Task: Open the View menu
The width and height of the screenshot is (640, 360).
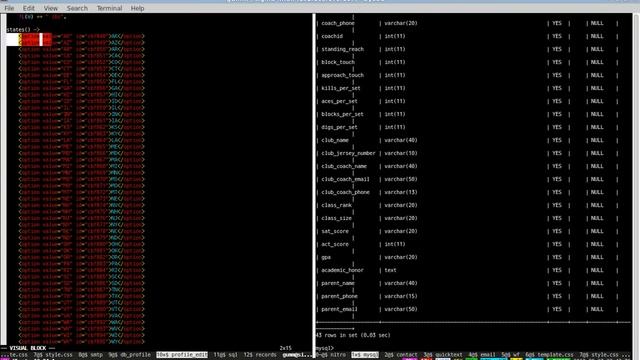Action: coord(51,8)
